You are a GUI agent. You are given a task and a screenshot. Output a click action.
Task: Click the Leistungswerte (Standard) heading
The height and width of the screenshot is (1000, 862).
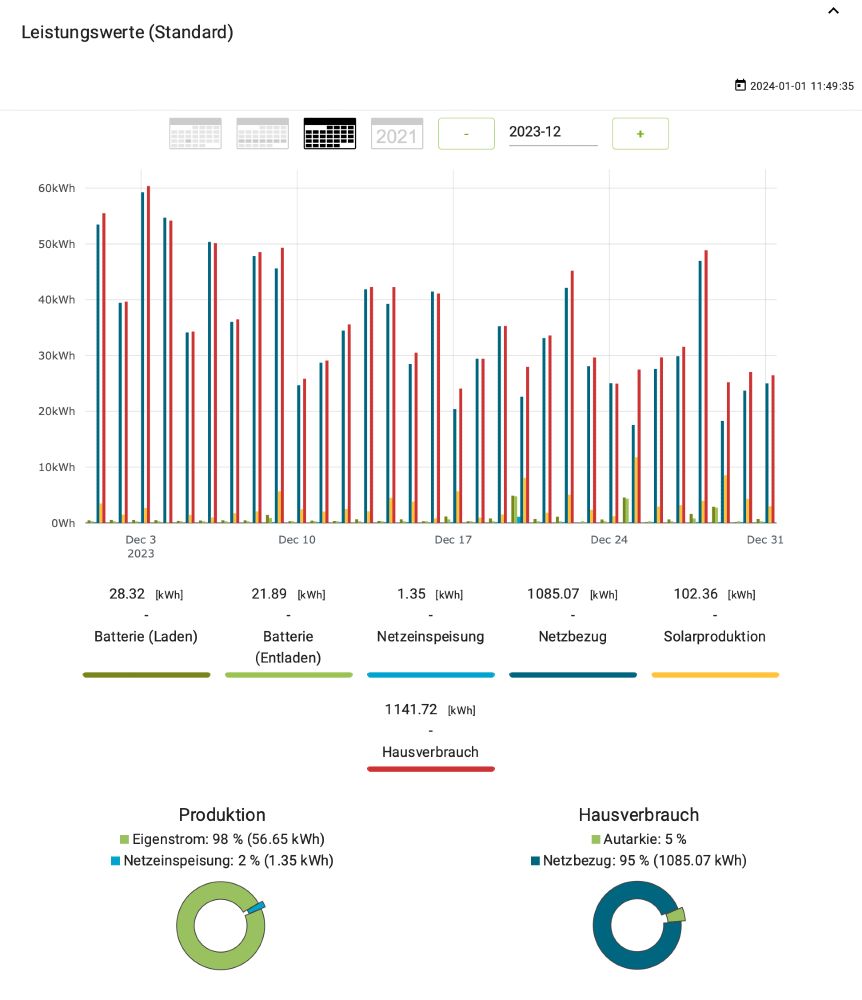click(128, 32)
